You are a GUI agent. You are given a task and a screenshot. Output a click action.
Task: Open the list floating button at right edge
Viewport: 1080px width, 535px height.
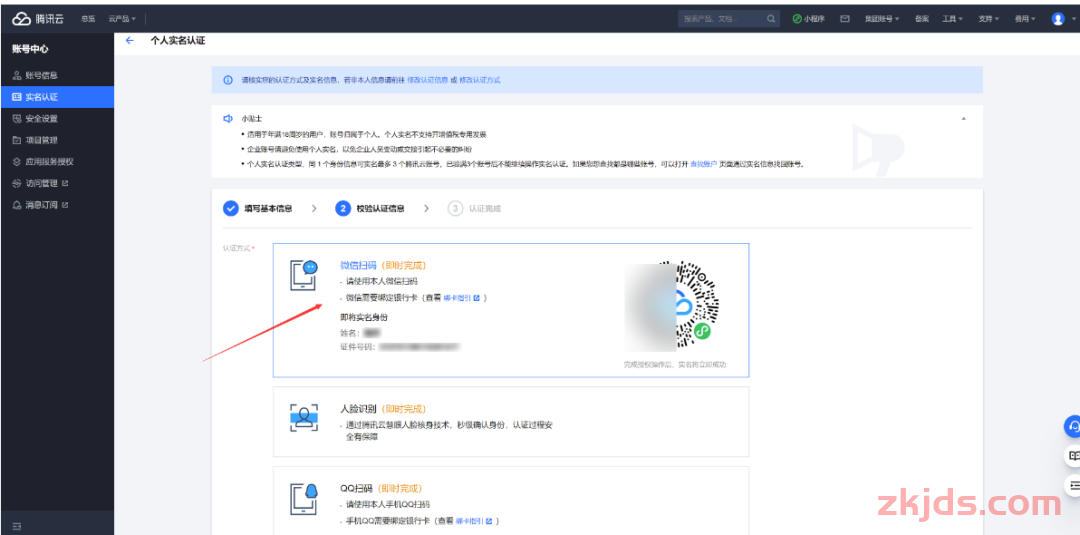pyautogui.click(x=1072, y=485)
